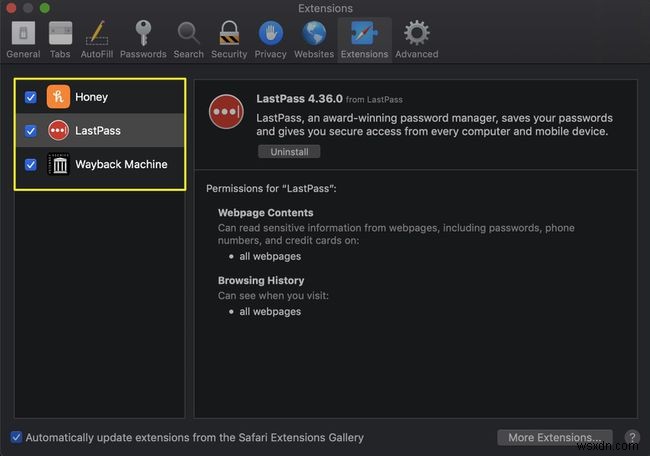Click the Honey extension icon
Screen dimensions: 650x456
coord(58,97)
